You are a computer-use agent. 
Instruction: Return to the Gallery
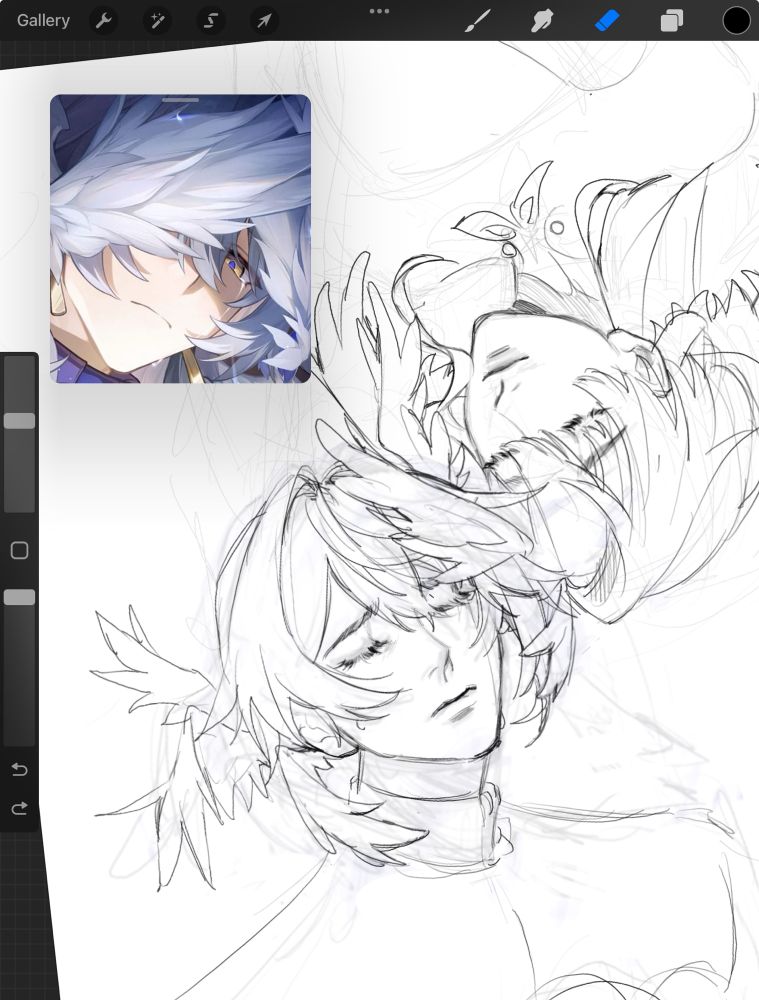(x=43, y=20)
